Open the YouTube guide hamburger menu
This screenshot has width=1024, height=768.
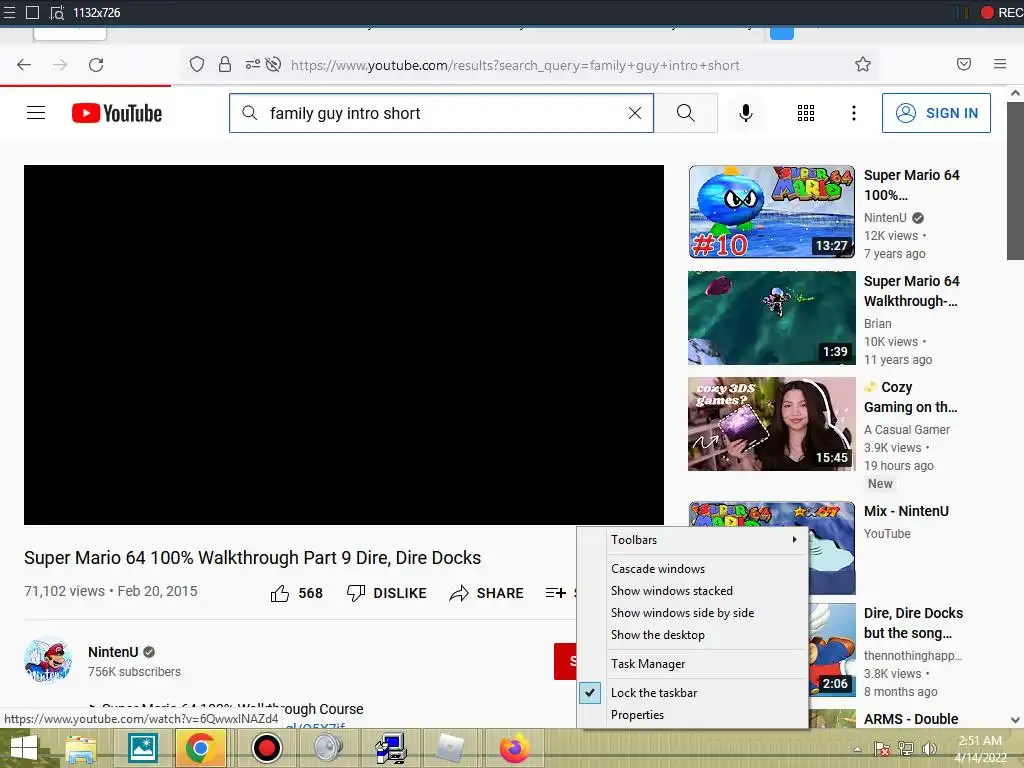point(36,113)
